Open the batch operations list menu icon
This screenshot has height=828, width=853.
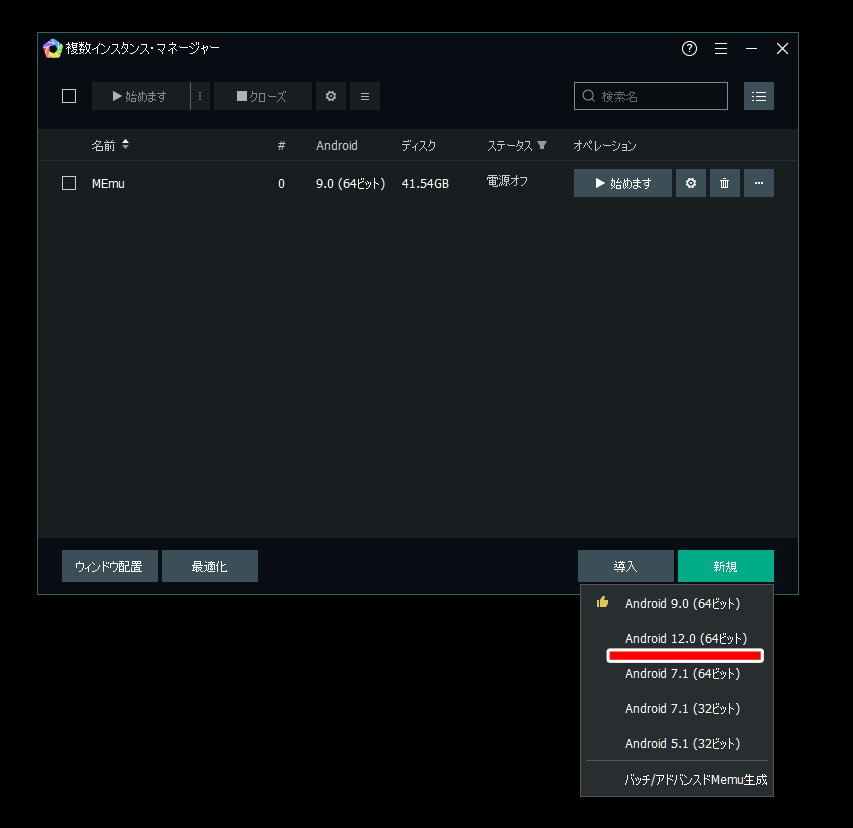(365, 96)
